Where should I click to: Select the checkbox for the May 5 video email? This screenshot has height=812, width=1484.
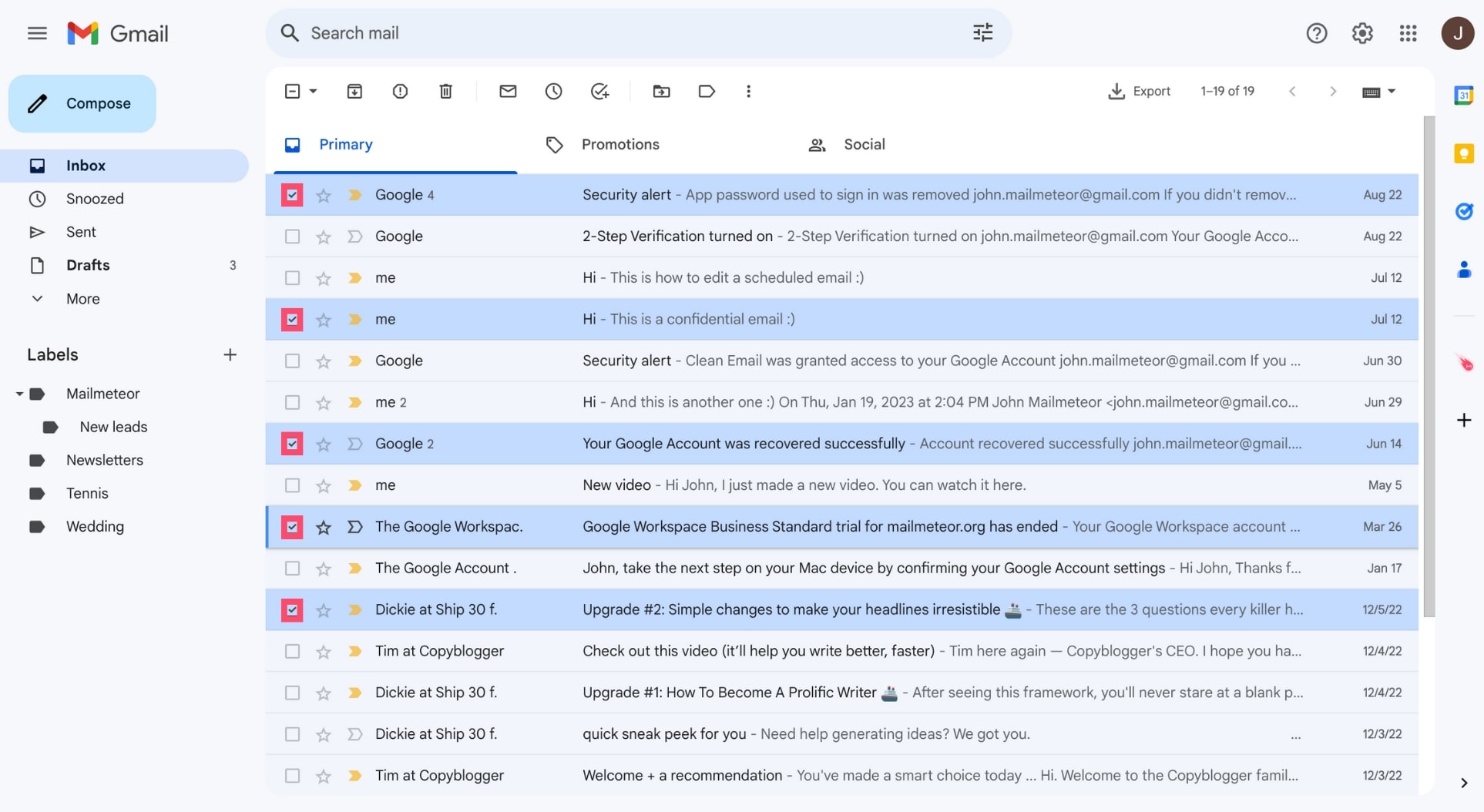point(291,485)
